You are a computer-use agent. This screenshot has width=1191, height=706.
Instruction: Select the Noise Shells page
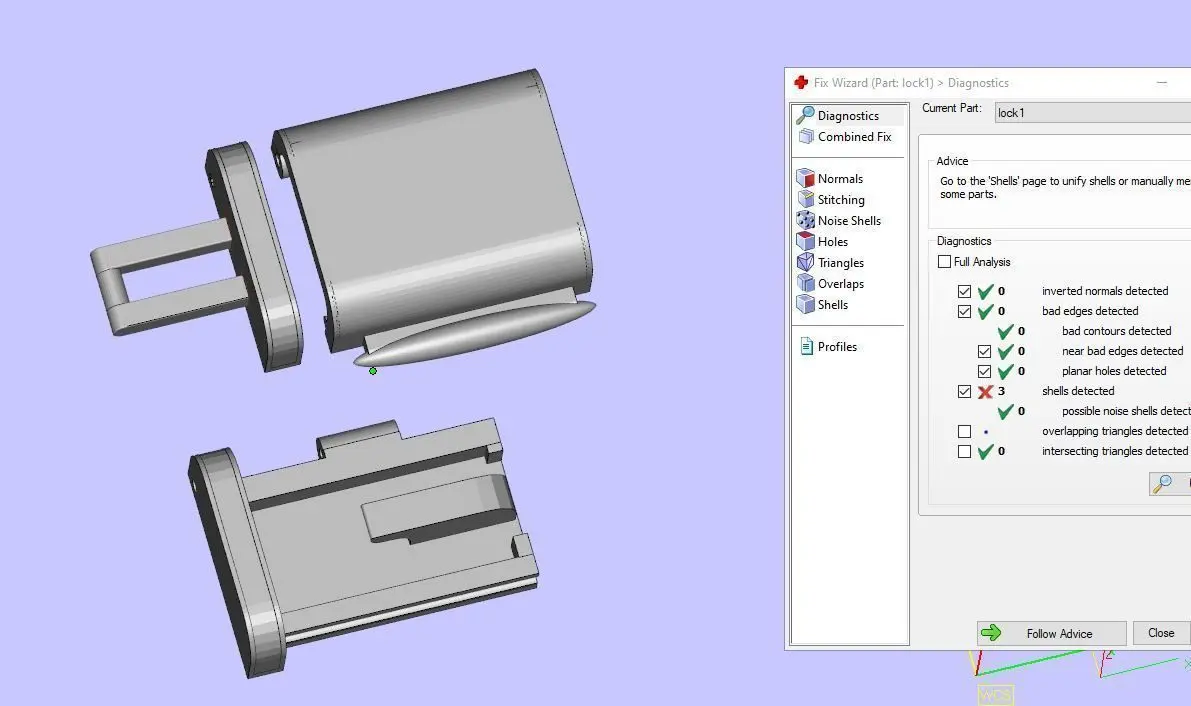848,220
